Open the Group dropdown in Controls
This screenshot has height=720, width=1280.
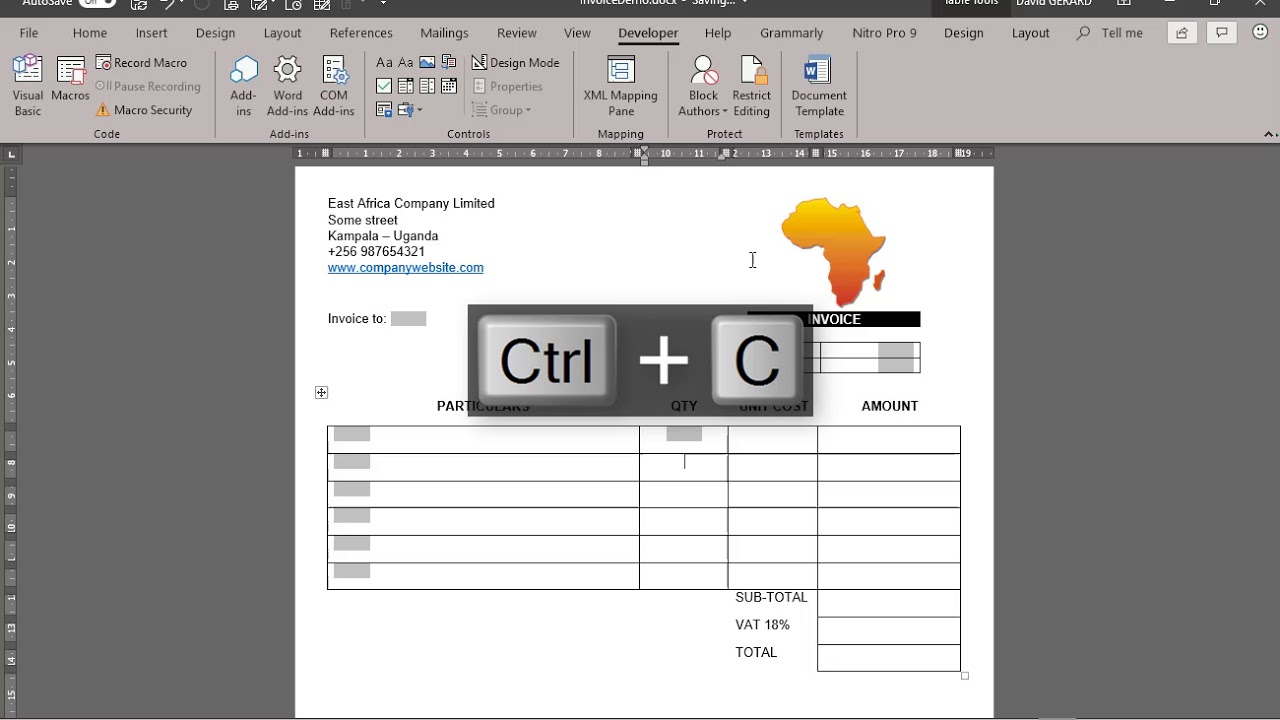(503, 110)
